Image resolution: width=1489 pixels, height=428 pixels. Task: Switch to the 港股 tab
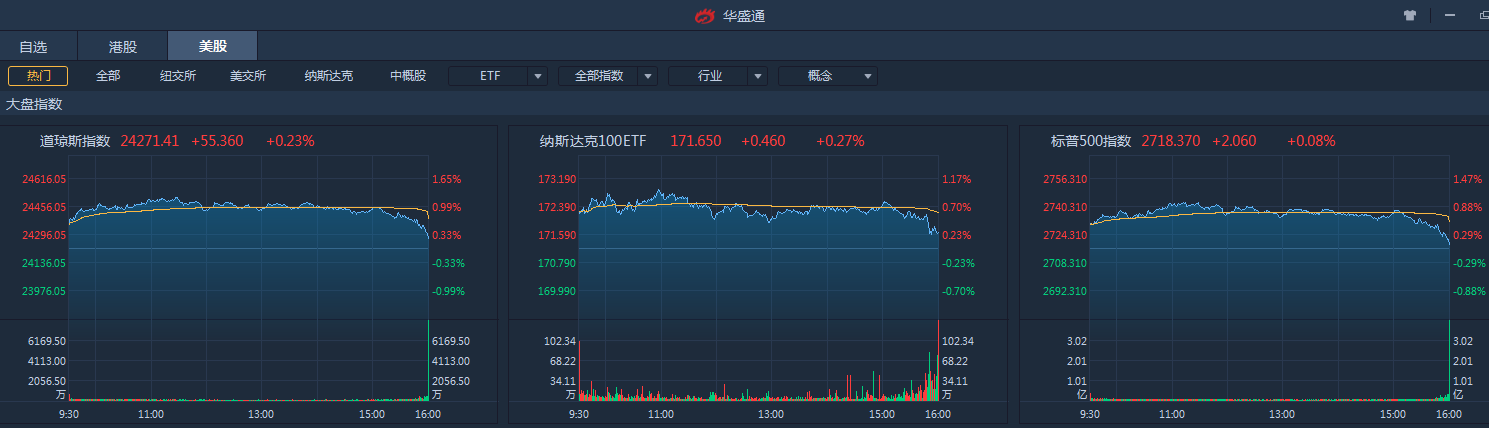coord(122,46)
